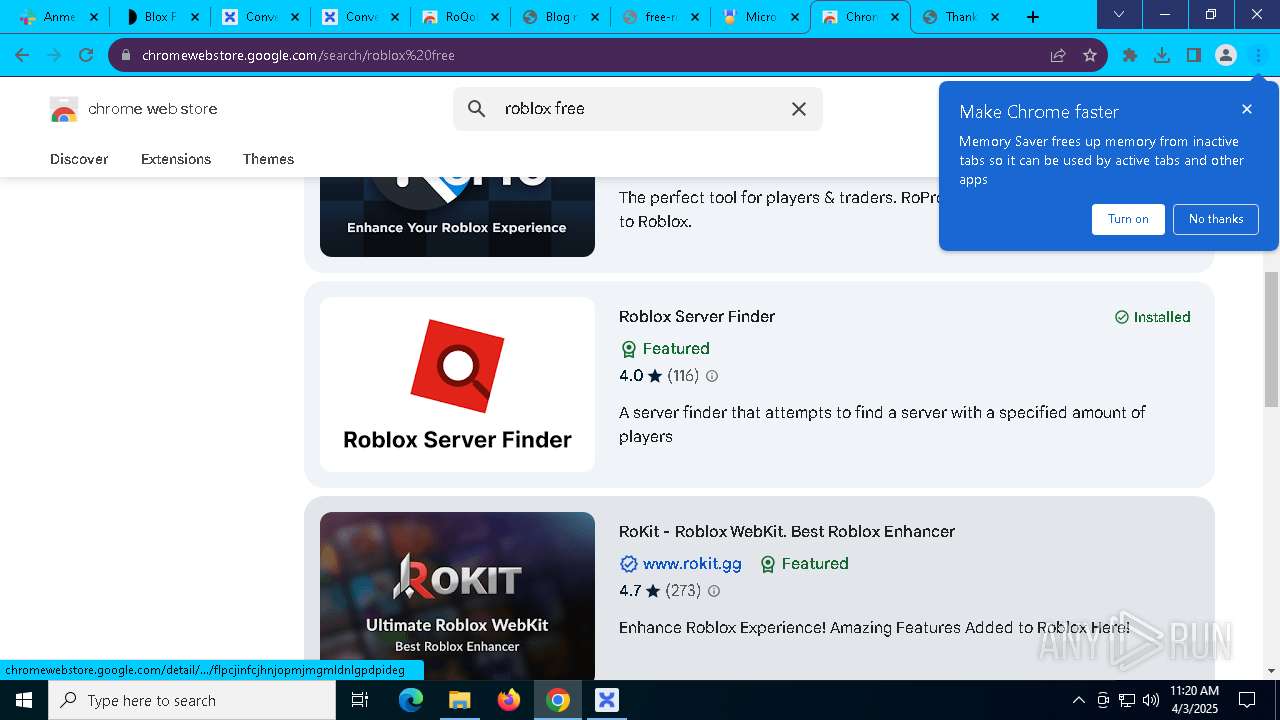Clear the 'roblox free' search text
Screen dimensions: 1280x720
(799, 108)
